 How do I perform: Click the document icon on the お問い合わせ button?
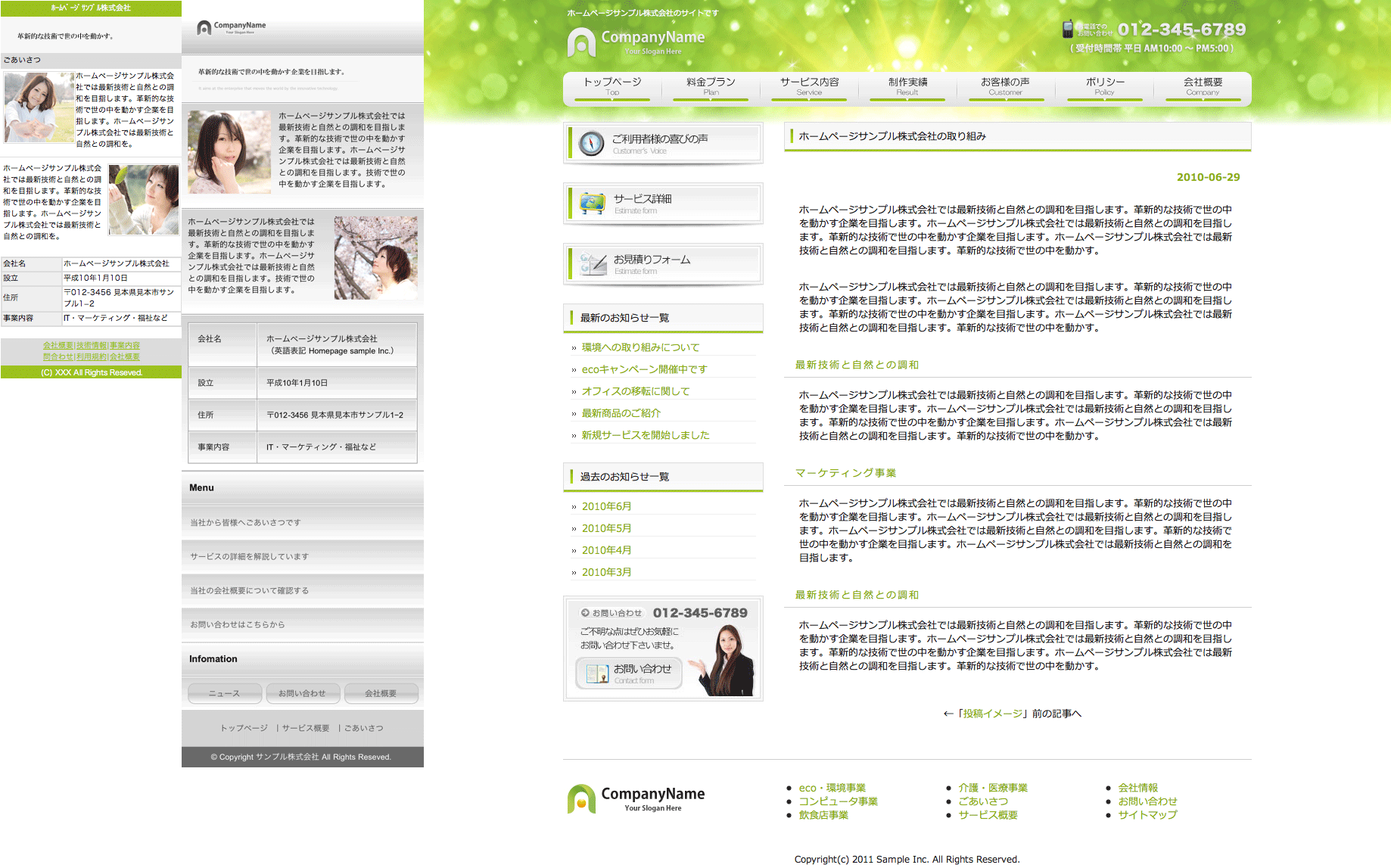pyautogui.click(x=597, y=674)
